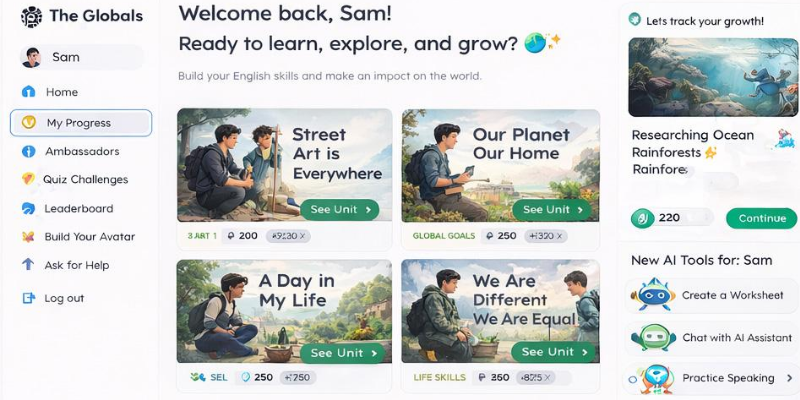The width and height of the screenshot is (800, 400).
Task: Open Build Your Avatar icon
Action: click(29, 237)
